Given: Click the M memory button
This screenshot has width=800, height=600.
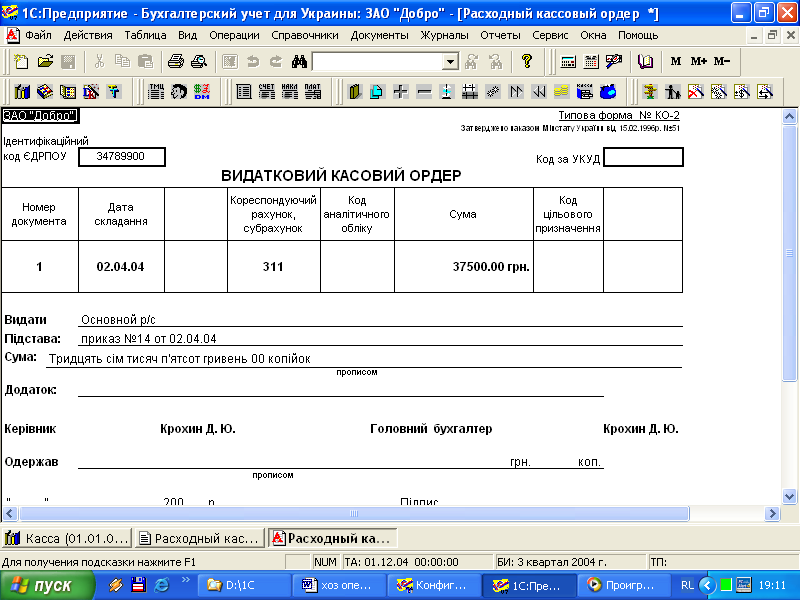Looking at the screenshot, I should point(676,62).
